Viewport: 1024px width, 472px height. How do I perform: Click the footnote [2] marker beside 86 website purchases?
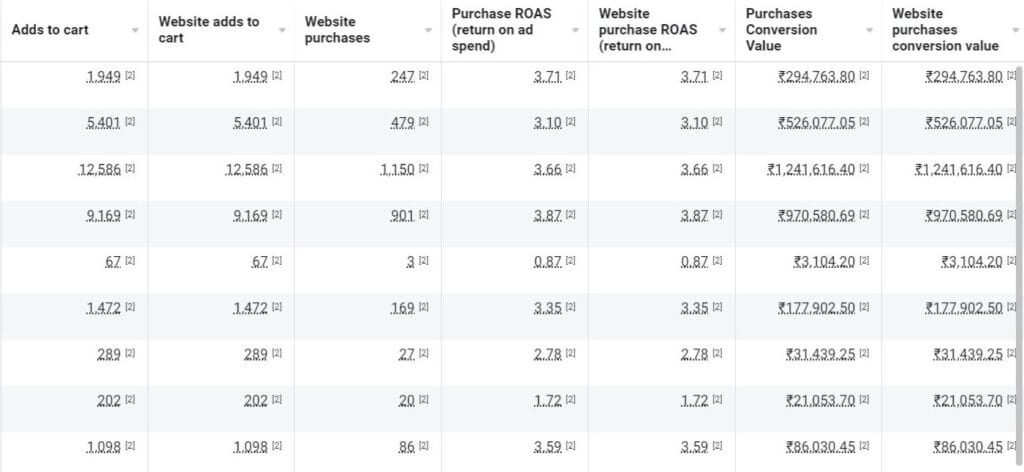(424, 447)
